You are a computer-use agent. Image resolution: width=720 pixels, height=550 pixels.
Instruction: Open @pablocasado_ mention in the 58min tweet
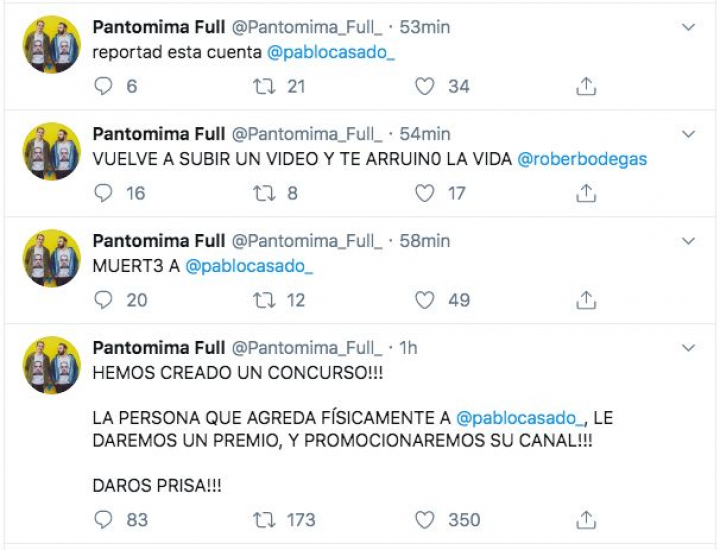[x=247, y=266]
